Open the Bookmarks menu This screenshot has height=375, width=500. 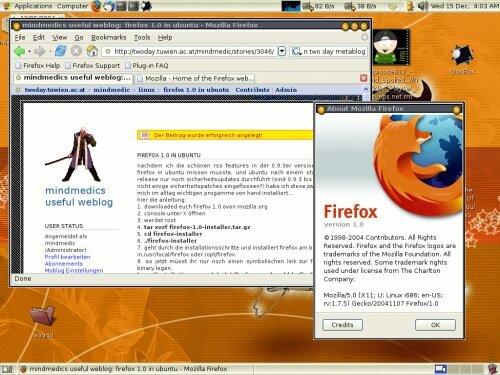coord(109,37)
